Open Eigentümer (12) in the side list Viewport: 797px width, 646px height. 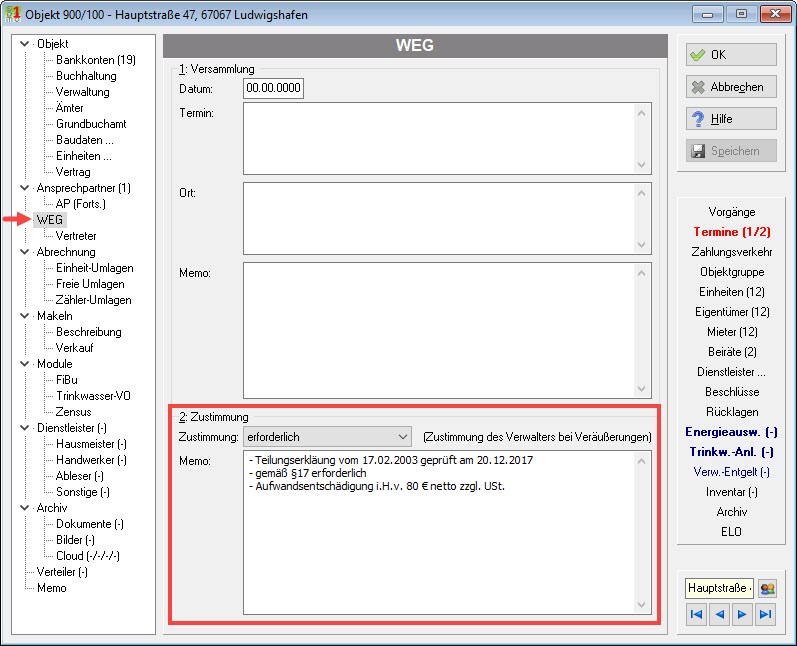pos(732,312)
